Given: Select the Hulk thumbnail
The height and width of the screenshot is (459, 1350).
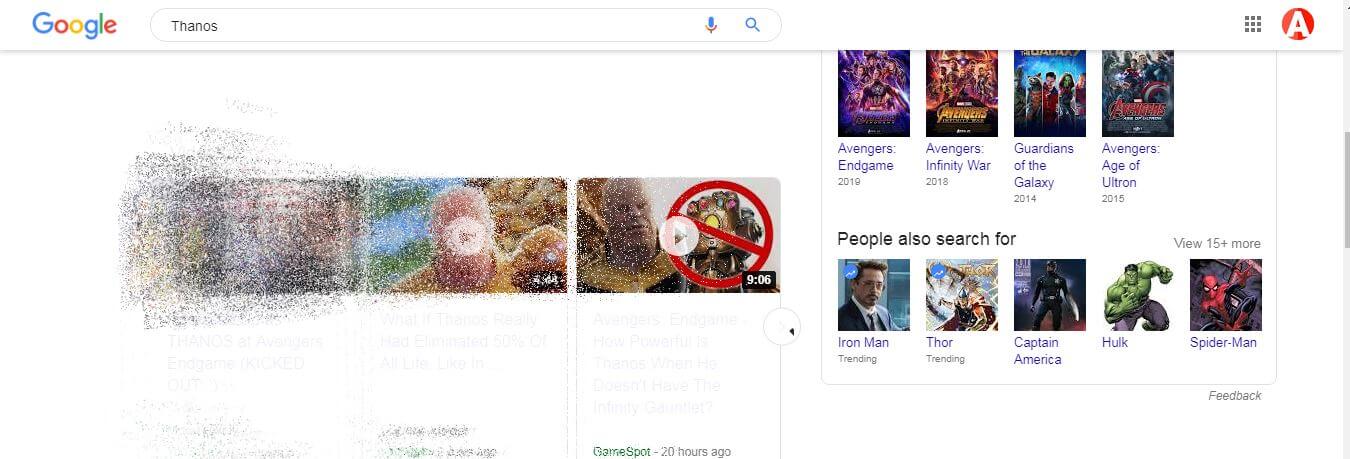Looking at the screenshot, I should coord(1138,295).
